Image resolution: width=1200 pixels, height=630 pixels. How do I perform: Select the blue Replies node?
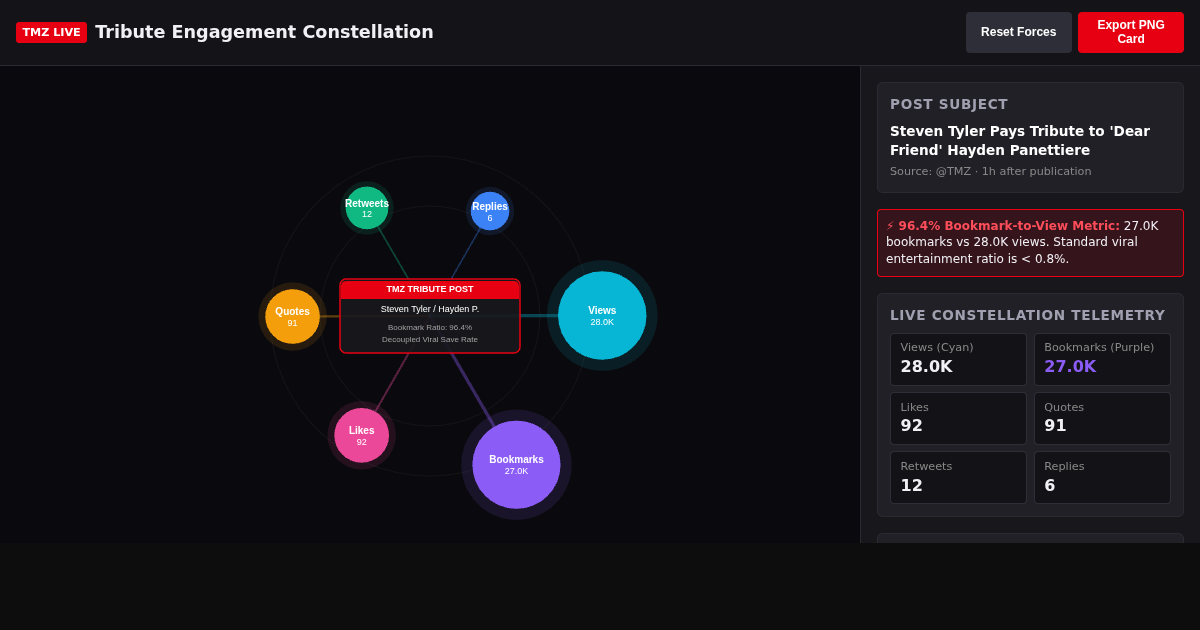(x=490, y=211)
